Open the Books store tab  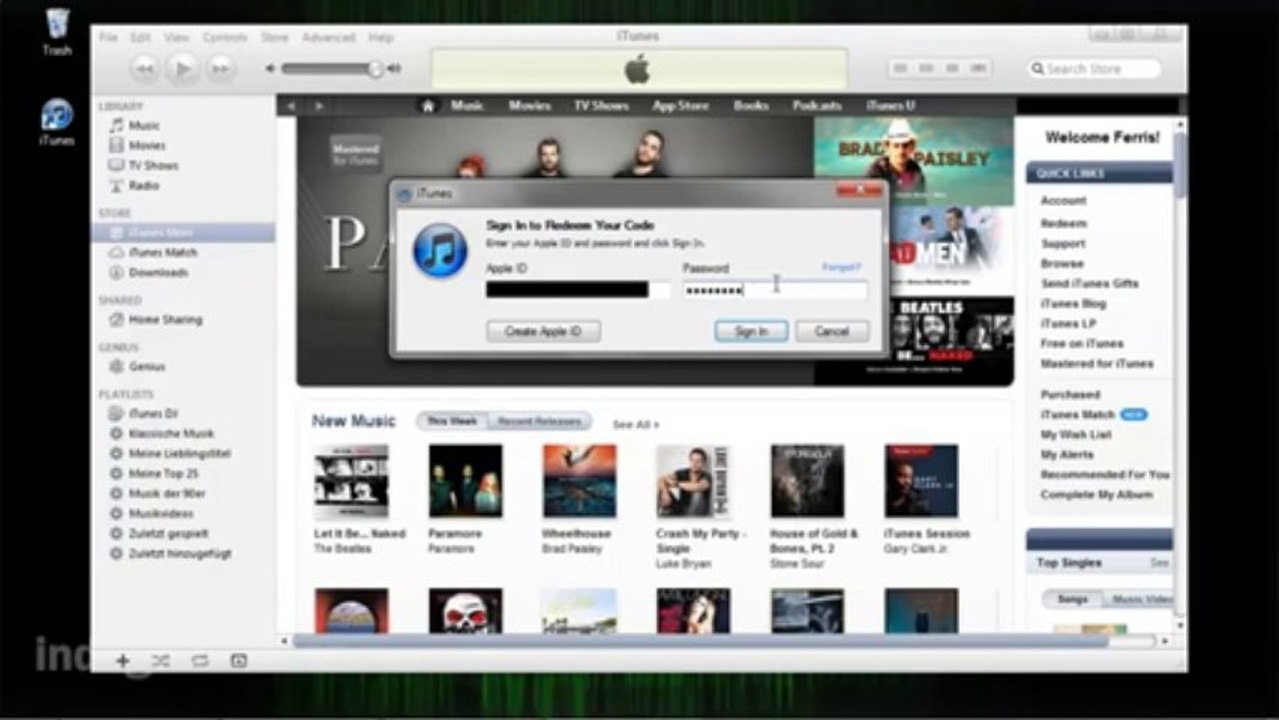751,105
